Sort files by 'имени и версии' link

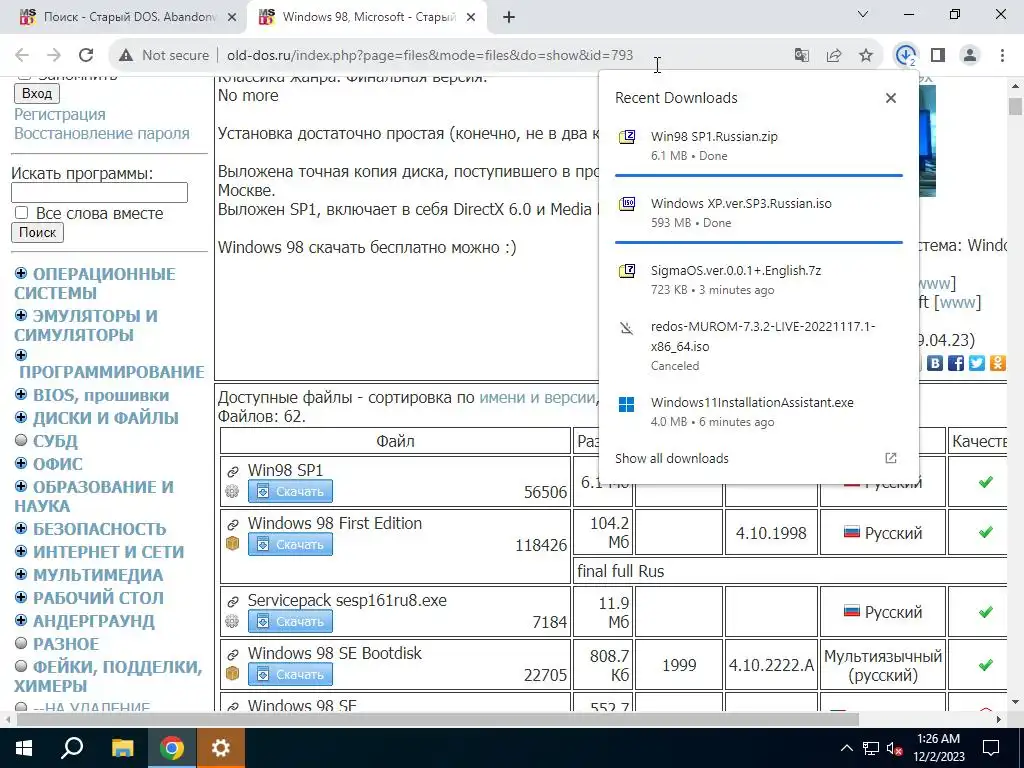tap(537, 398)
